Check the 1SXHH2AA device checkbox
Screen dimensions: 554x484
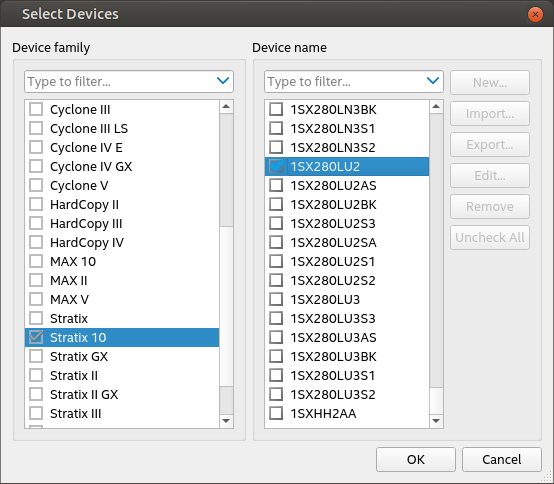pyautogui.click(x=276, y=413)
